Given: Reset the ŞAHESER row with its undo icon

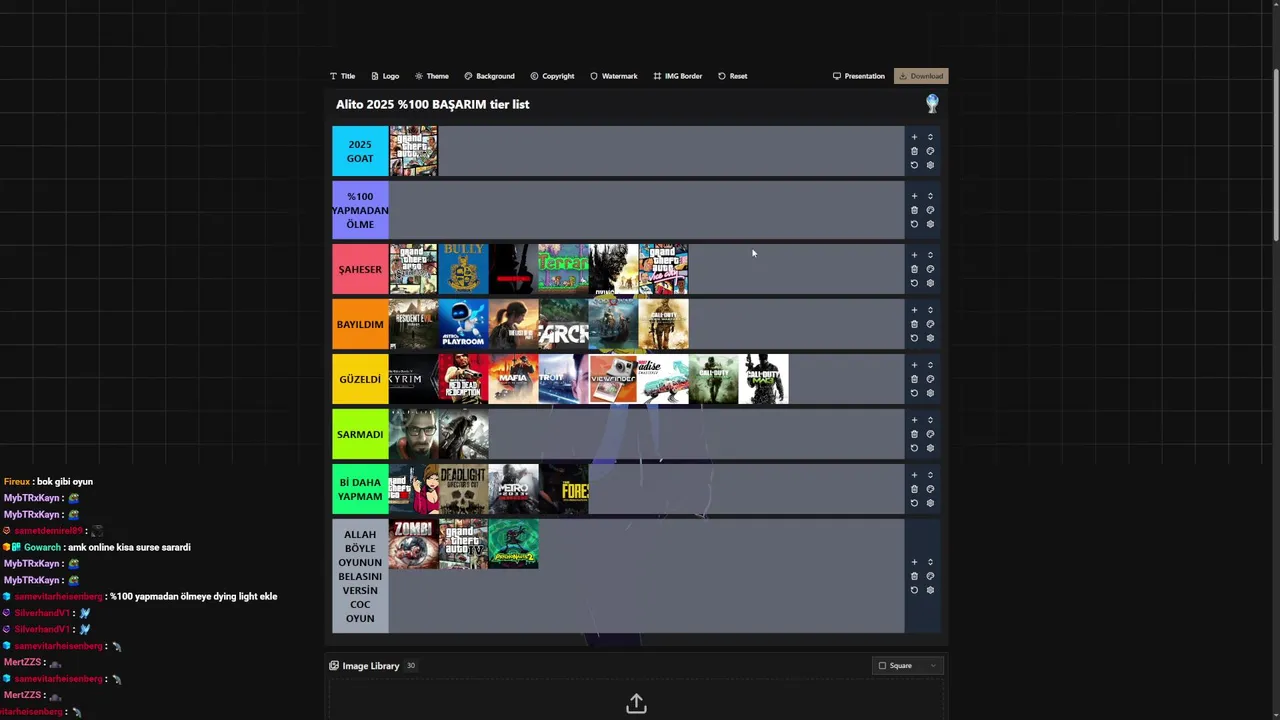Looking at the screenshot, I should pos(914,283).
